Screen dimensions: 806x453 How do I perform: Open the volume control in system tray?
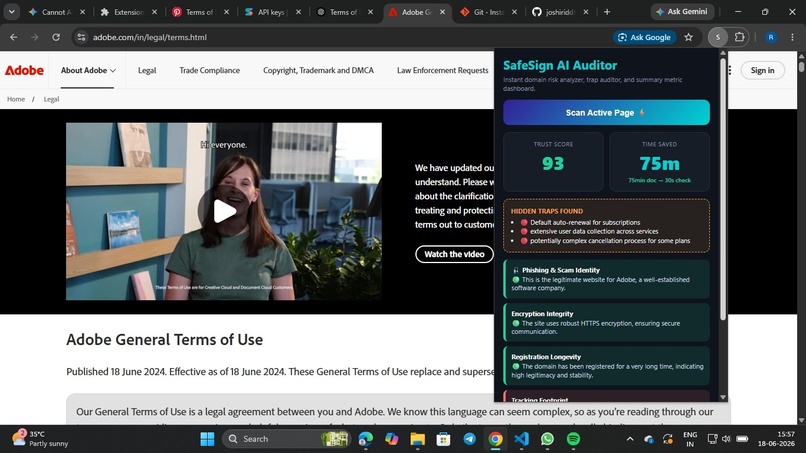tap(726, 439)
